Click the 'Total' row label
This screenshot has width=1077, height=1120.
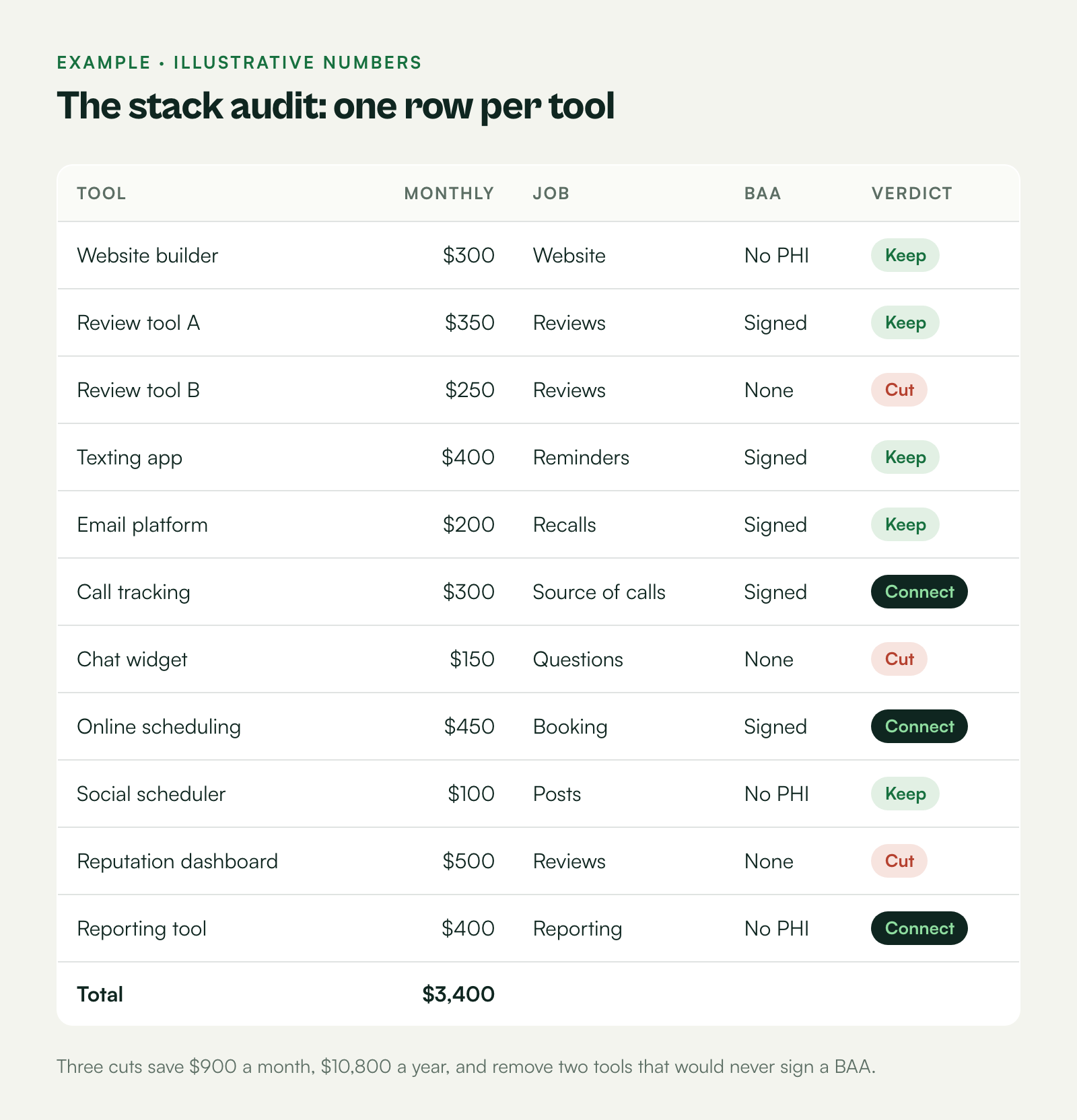pos(100,994)
